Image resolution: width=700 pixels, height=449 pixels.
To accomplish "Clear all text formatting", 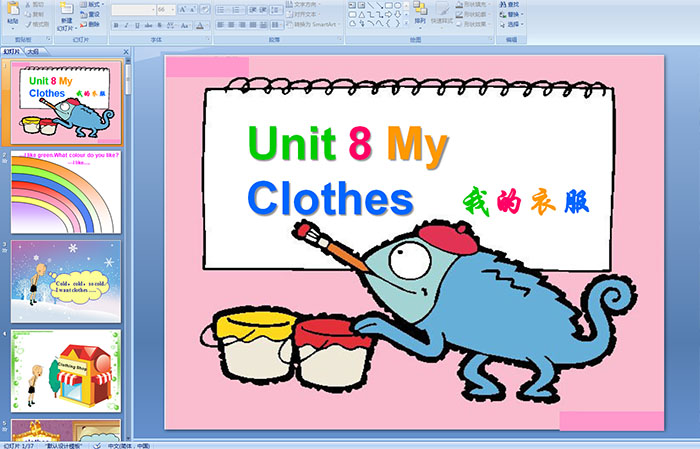I will click(x=204, y=10).
